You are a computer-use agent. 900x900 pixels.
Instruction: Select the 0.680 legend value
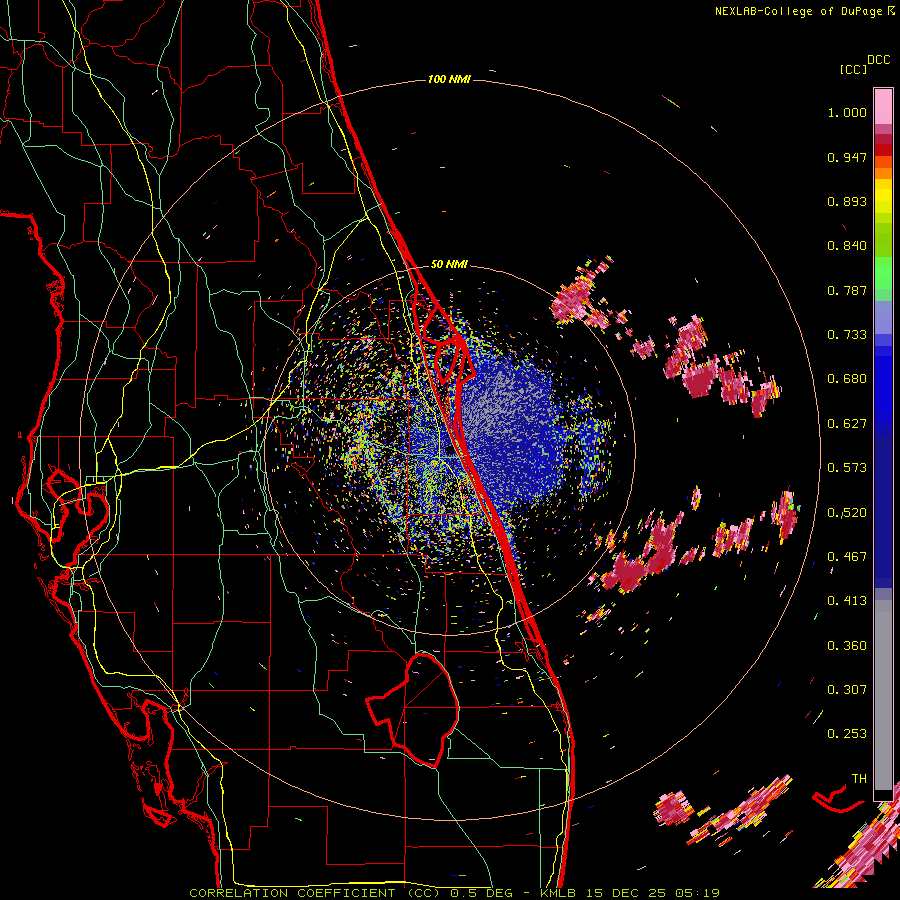tap(847, 379)
